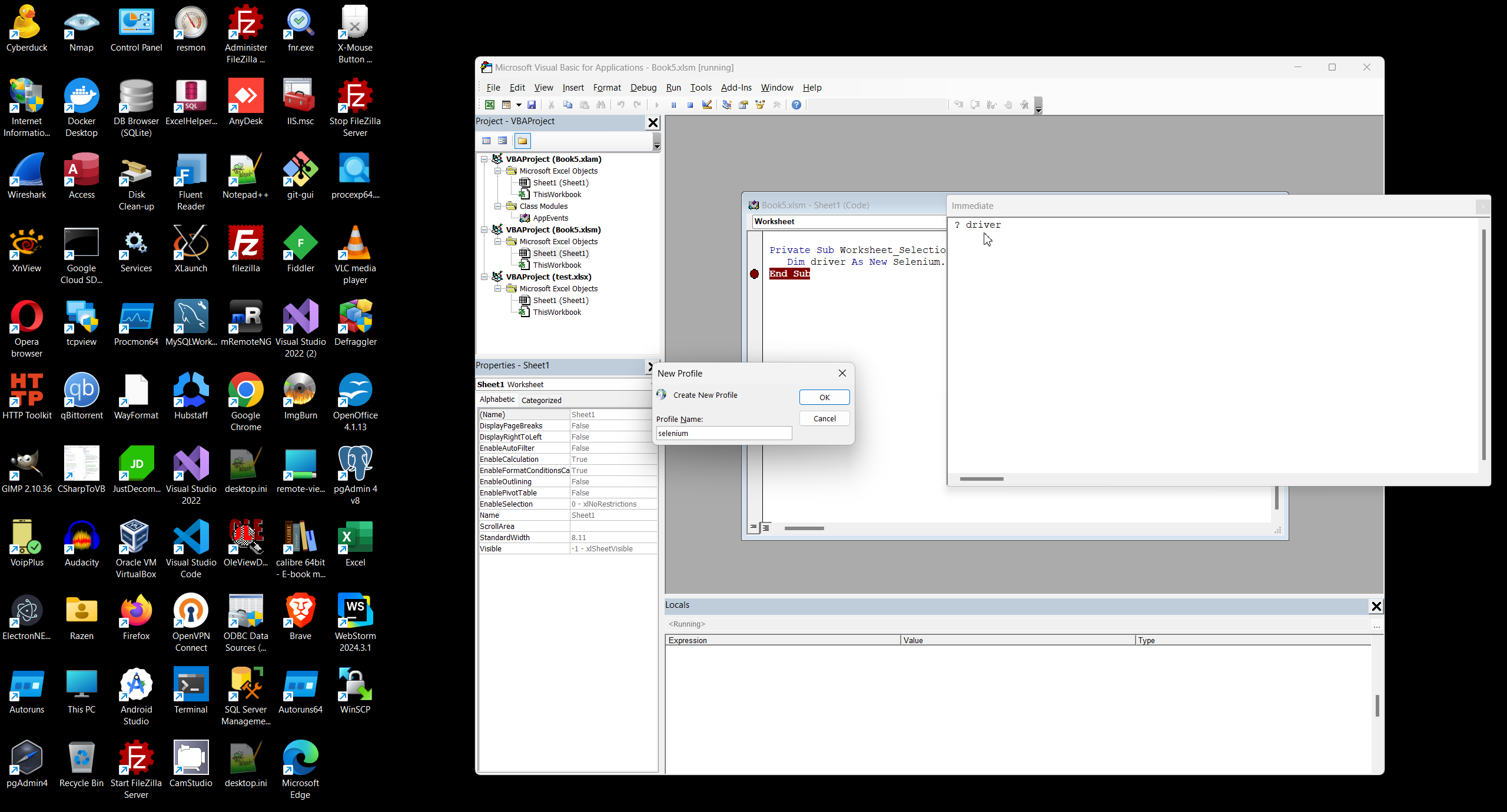Toggle Design Mode toolbar icon

tap(707, 105)
